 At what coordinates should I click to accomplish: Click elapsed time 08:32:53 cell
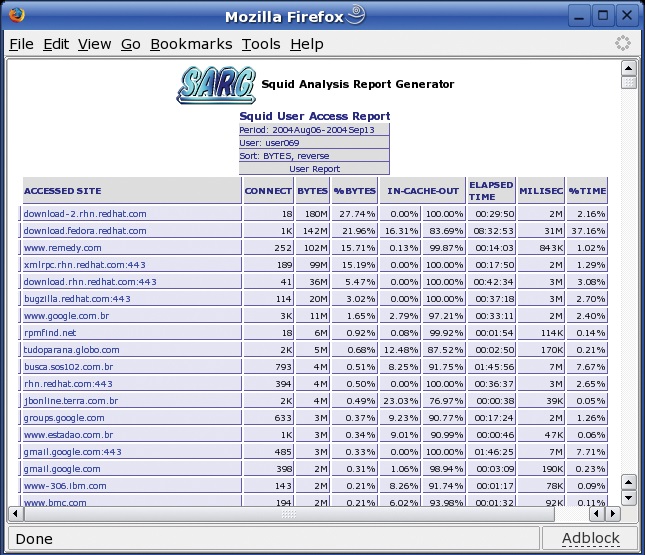point(491,231)
